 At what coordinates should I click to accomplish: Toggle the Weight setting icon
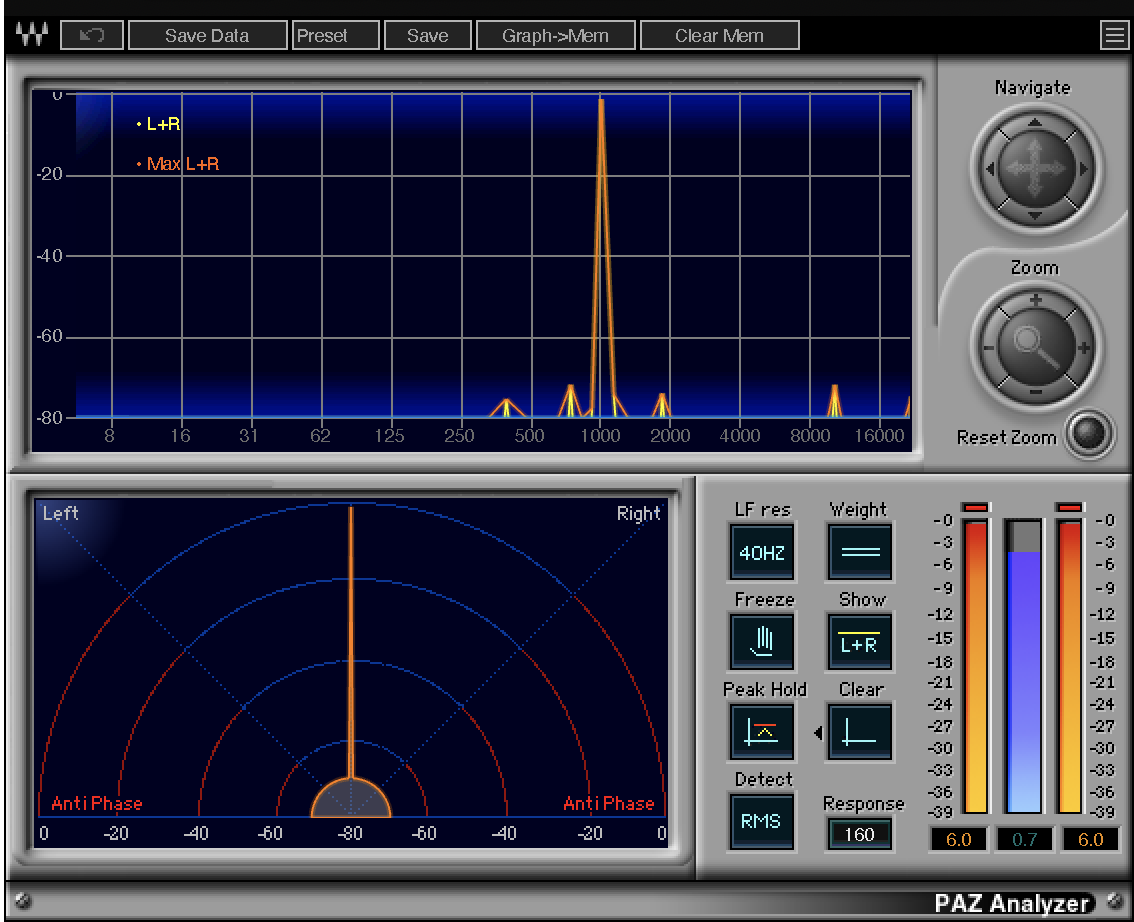pos(860,552)
